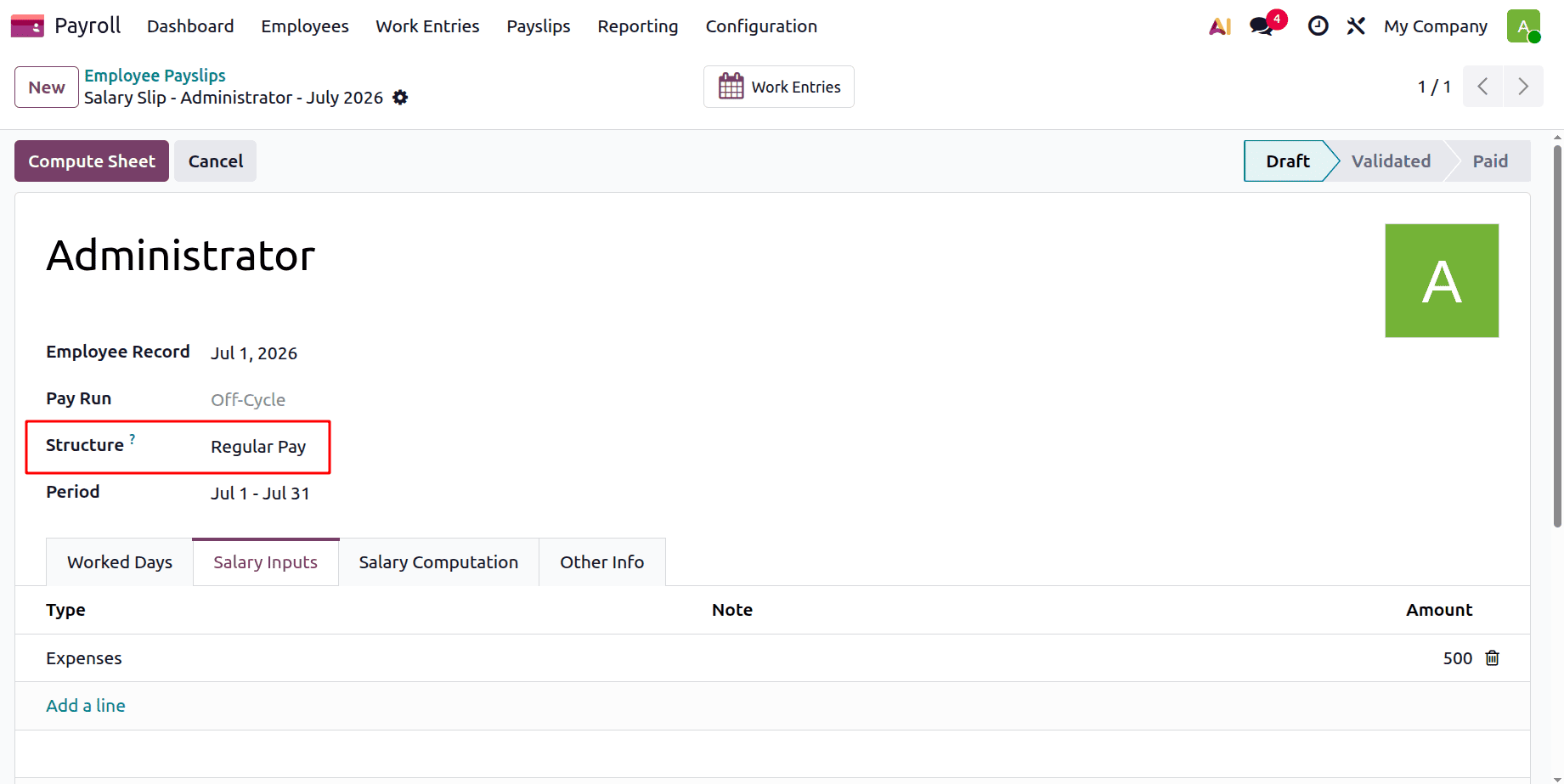Delete the Expenses input line
This screenshot has width=1564, height=784.
[1492, 658]
